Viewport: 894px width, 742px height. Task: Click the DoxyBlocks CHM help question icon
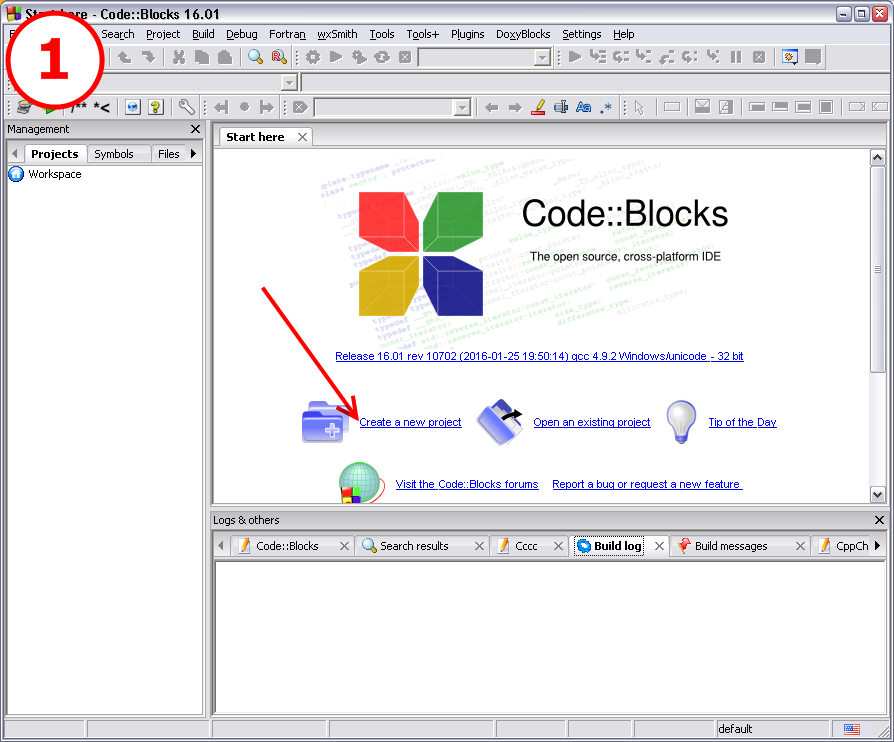[x=156, y=107]
